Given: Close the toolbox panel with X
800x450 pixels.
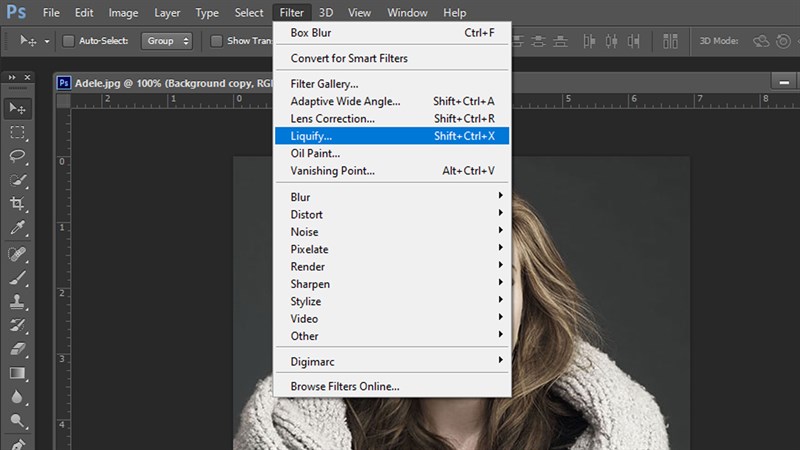Looking at the screenshot, I should (28, 77).
